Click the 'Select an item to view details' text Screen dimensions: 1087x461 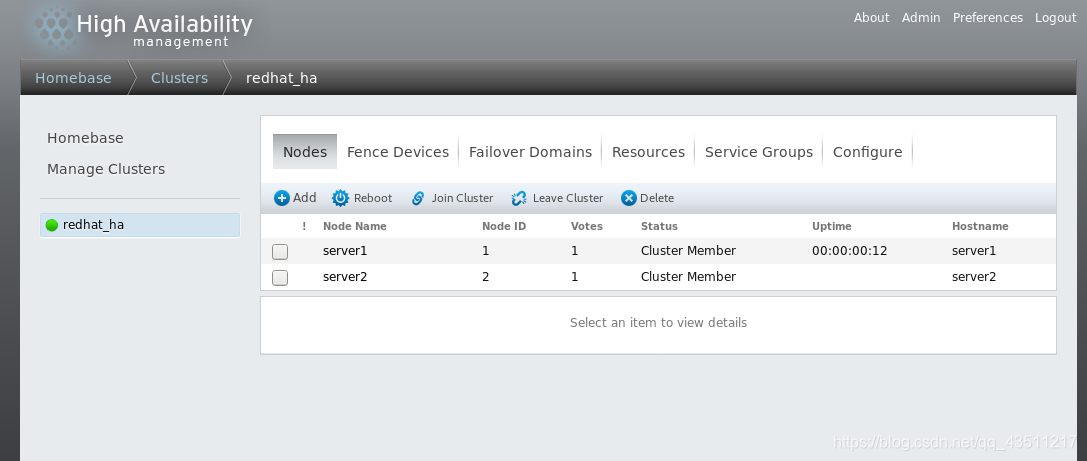click(x=659, y=323)
